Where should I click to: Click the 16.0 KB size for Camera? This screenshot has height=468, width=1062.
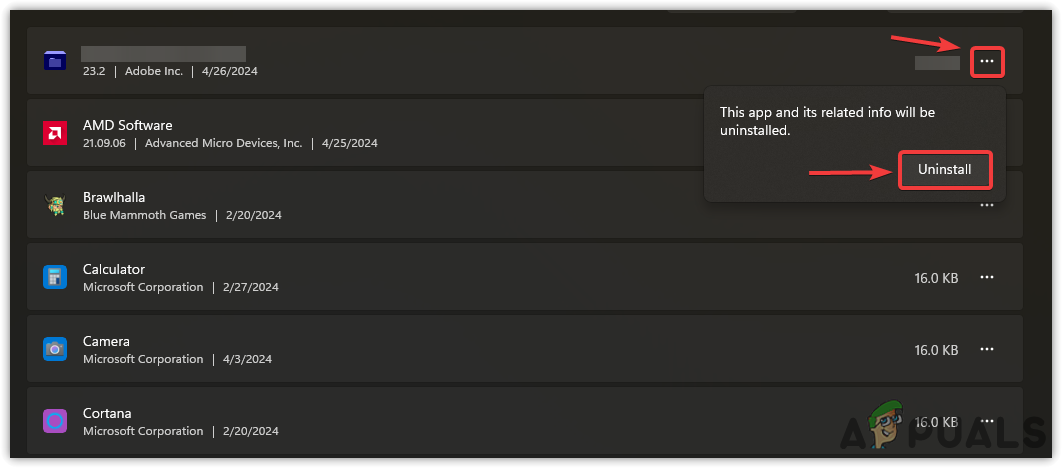pos(936,350)
